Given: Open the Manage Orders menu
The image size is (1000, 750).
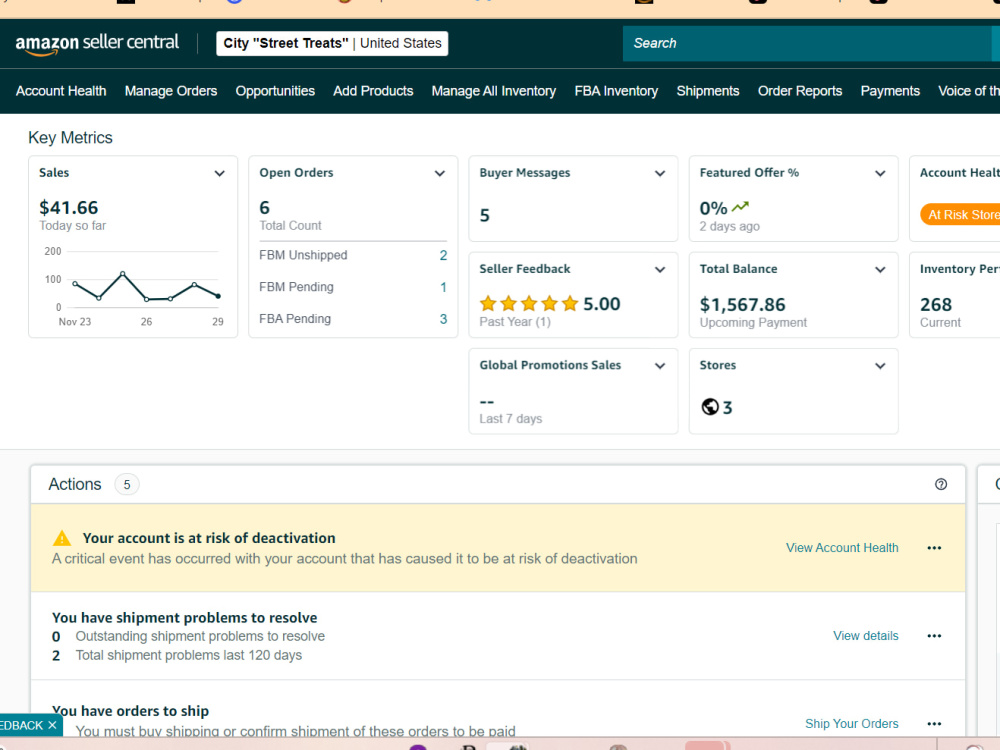Looking at the screenshot, I should tap(171, 91).
